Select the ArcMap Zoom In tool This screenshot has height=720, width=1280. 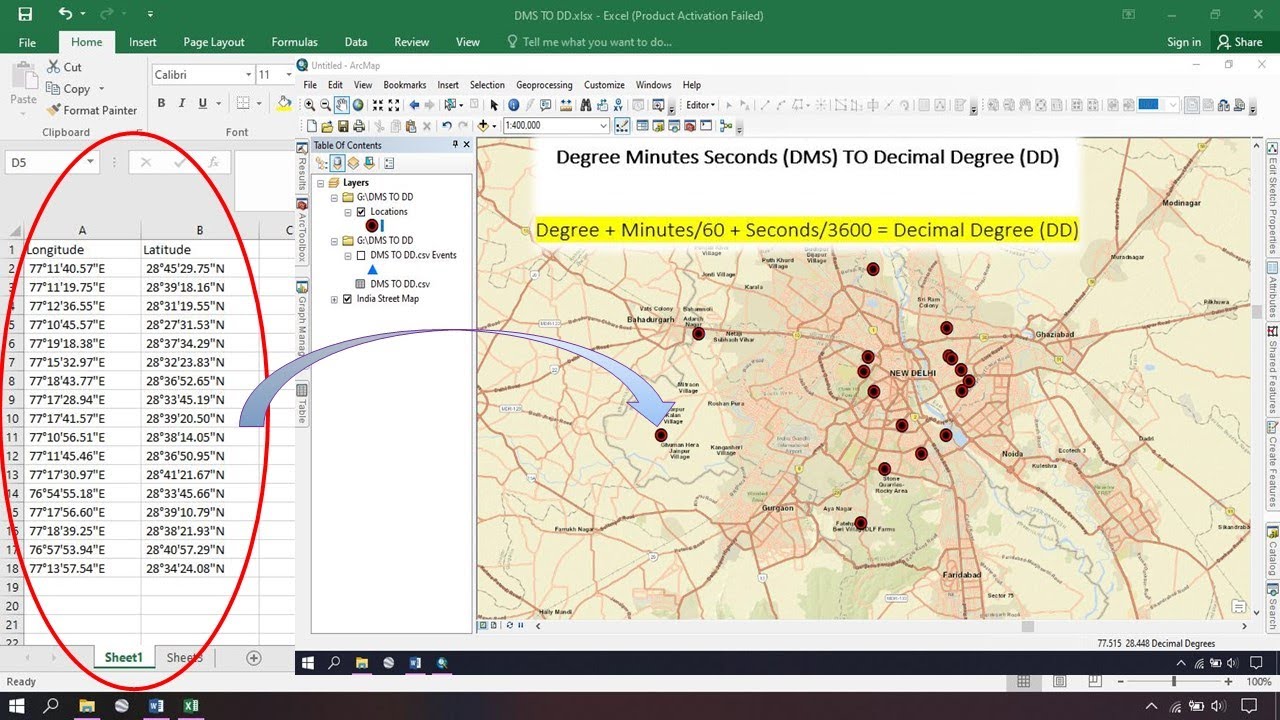point(310,105)
